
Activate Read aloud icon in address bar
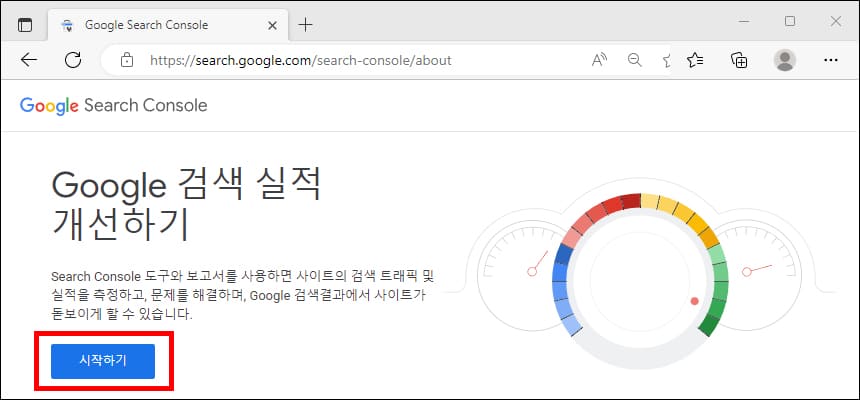(x=599, y=60)
